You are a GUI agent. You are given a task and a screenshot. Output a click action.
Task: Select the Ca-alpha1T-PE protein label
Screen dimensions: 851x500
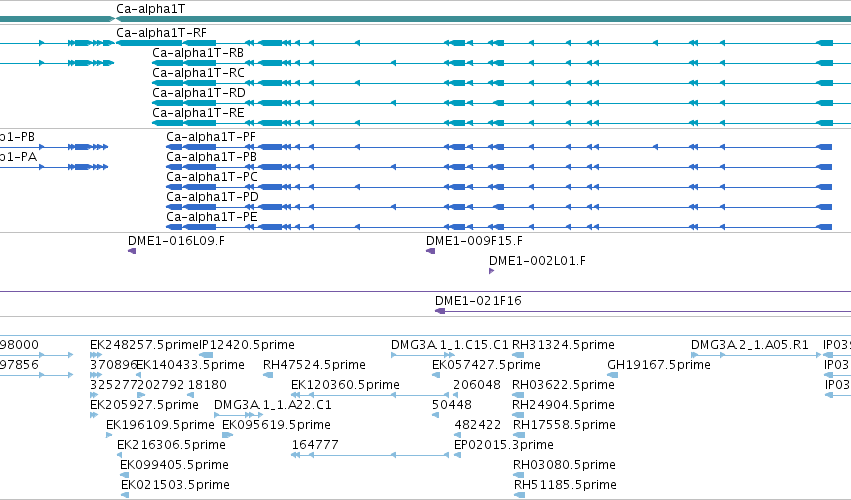[212, 217]
